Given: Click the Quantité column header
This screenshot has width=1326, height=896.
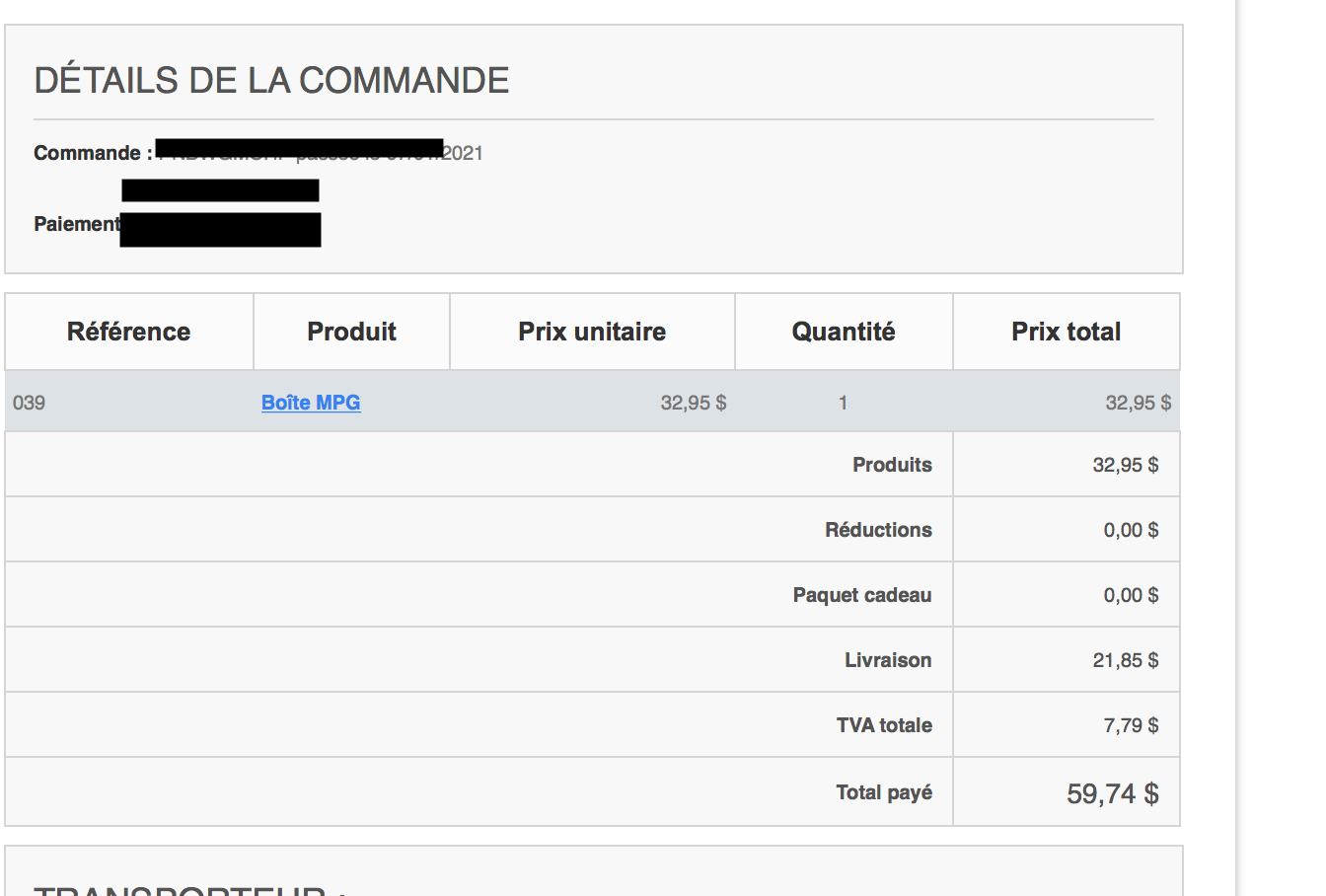Looking at the screenshot, I should pos(844,332).
